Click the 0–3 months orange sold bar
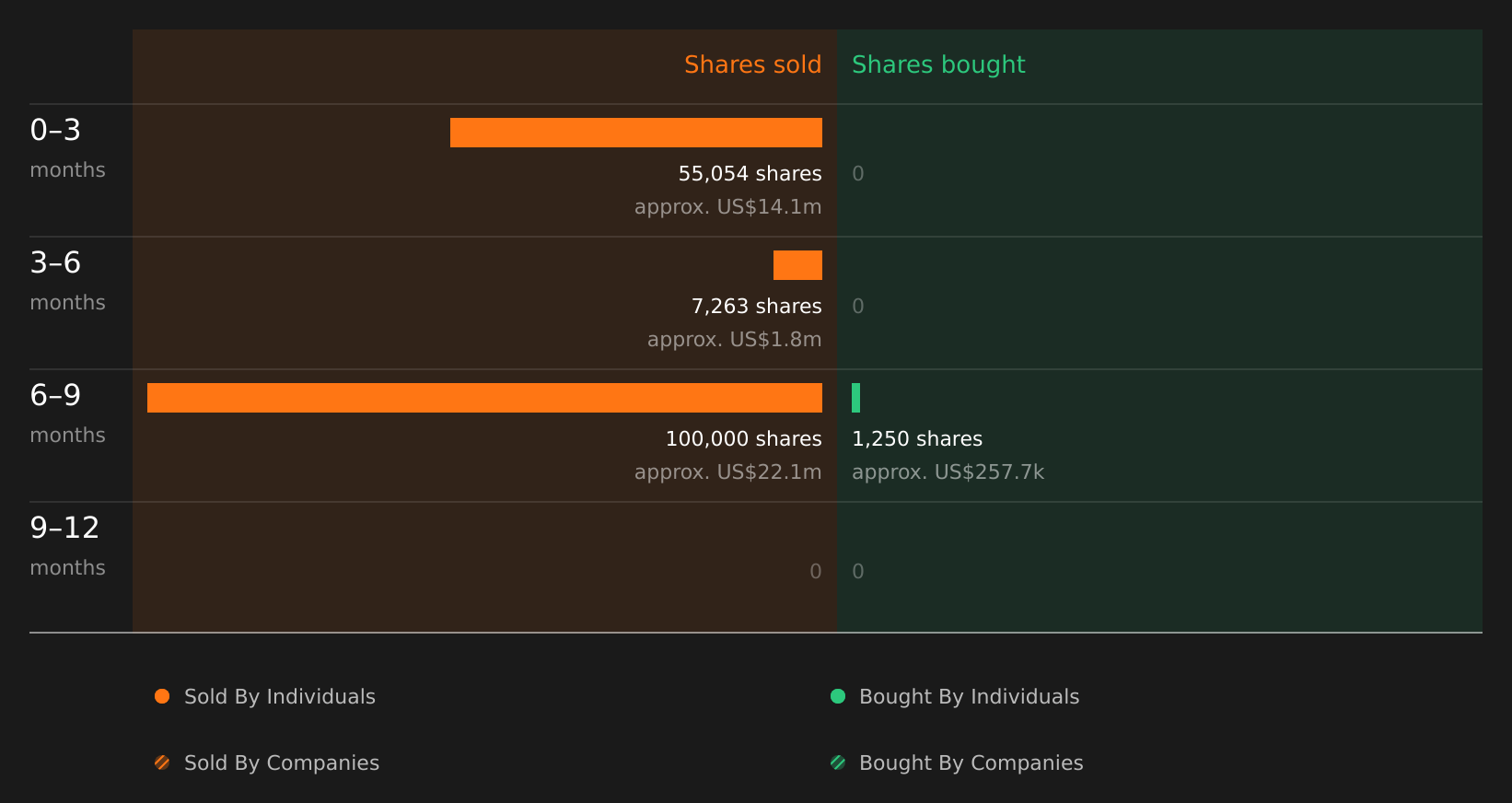The width and height of the screenshot is (1512, 803). (636, 133)
